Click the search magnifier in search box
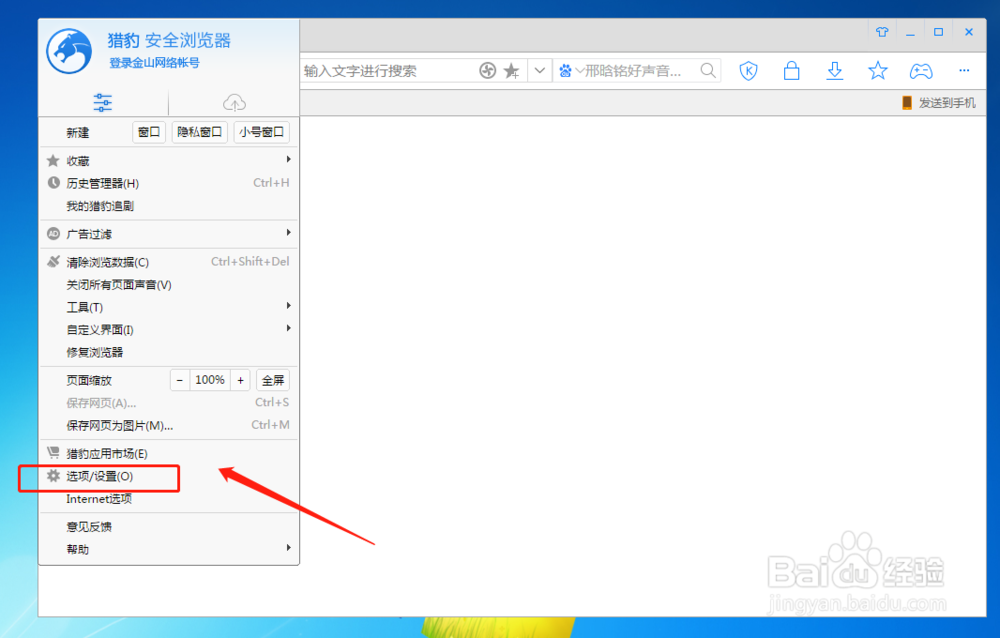The height and width of the screenshot is (638, 1000). [x=707, y=70]
